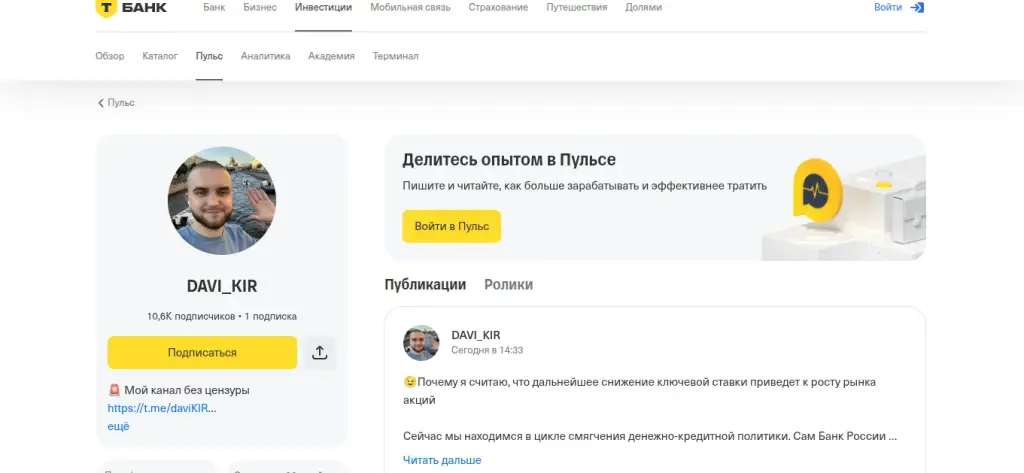Viewport: 1024px width, 473px height.
Task: Click the Пульс breadcrumb back link
Action: (121, 103)
